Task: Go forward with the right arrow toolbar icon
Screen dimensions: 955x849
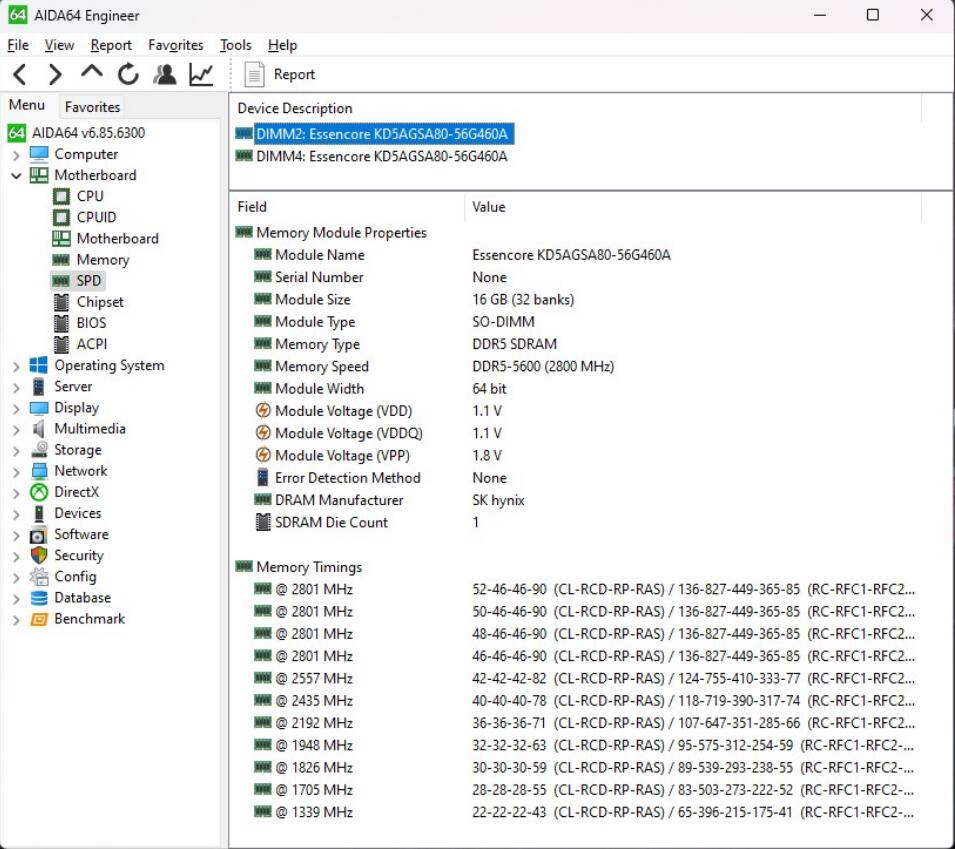Action: pos(55,74)
